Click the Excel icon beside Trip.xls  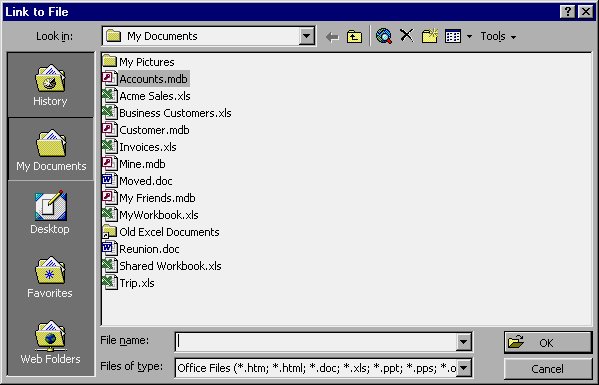110,282
